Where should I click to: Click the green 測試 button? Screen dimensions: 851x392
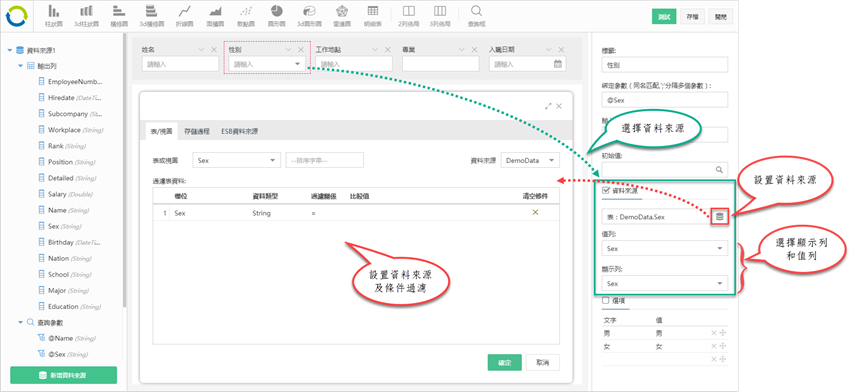coord(664,17)
